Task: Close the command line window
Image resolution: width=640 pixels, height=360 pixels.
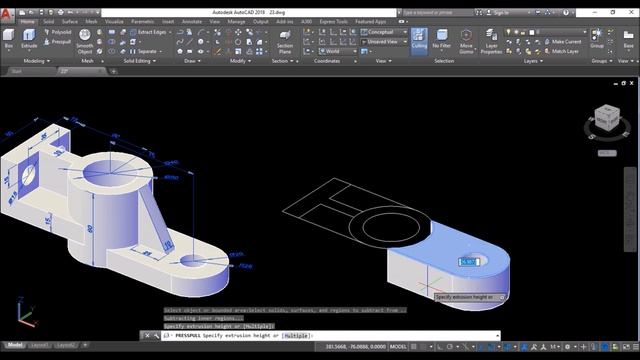Action: click(147, 336)
